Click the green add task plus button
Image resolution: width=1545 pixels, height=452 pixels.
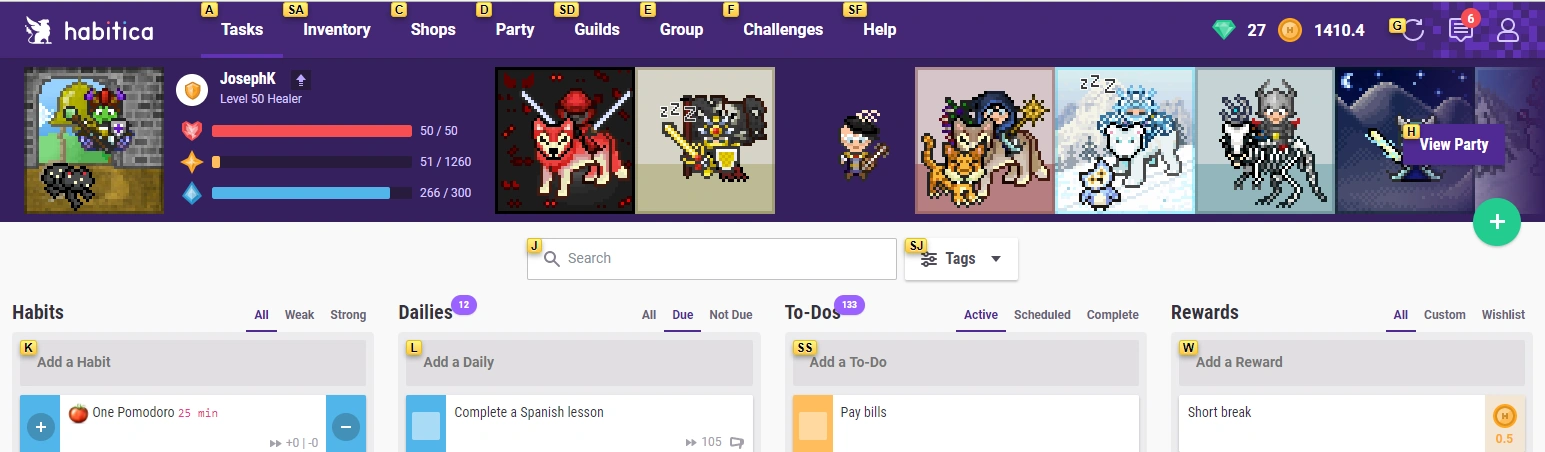(x=1497, y=222)
